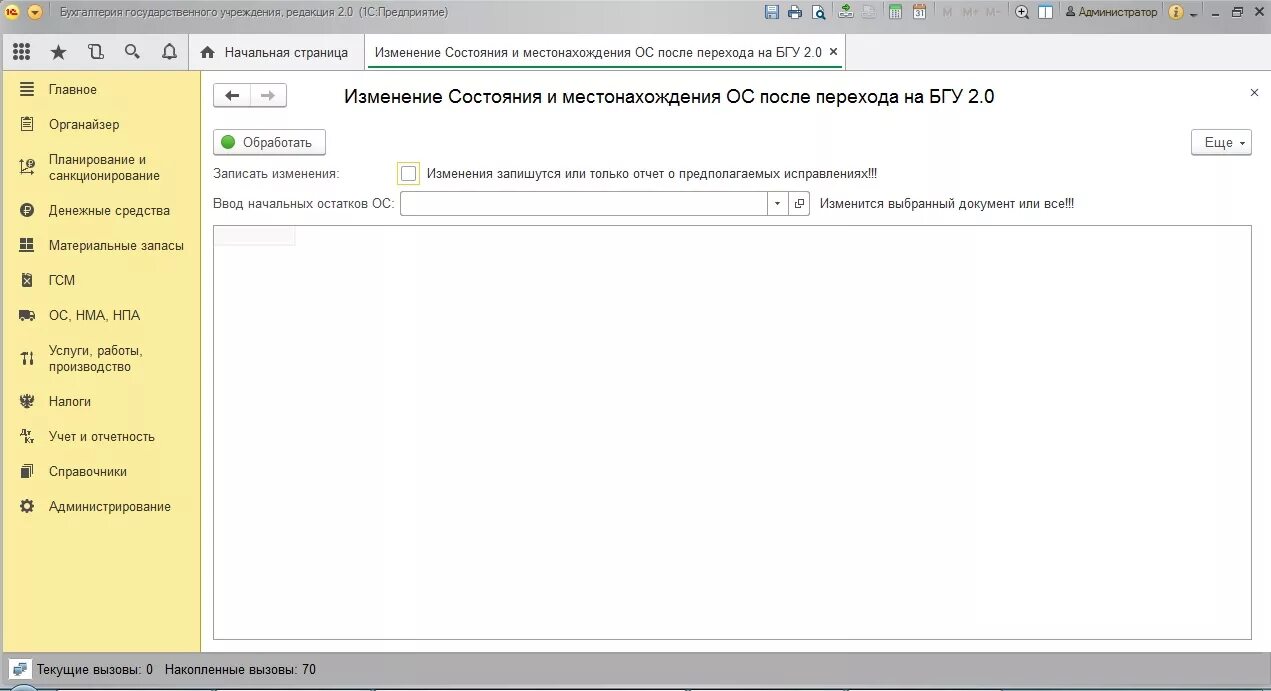This screenshot has width=1271, height=691.
Task: Switch to Начальная страница tab
Action: (x=275, y=52)
